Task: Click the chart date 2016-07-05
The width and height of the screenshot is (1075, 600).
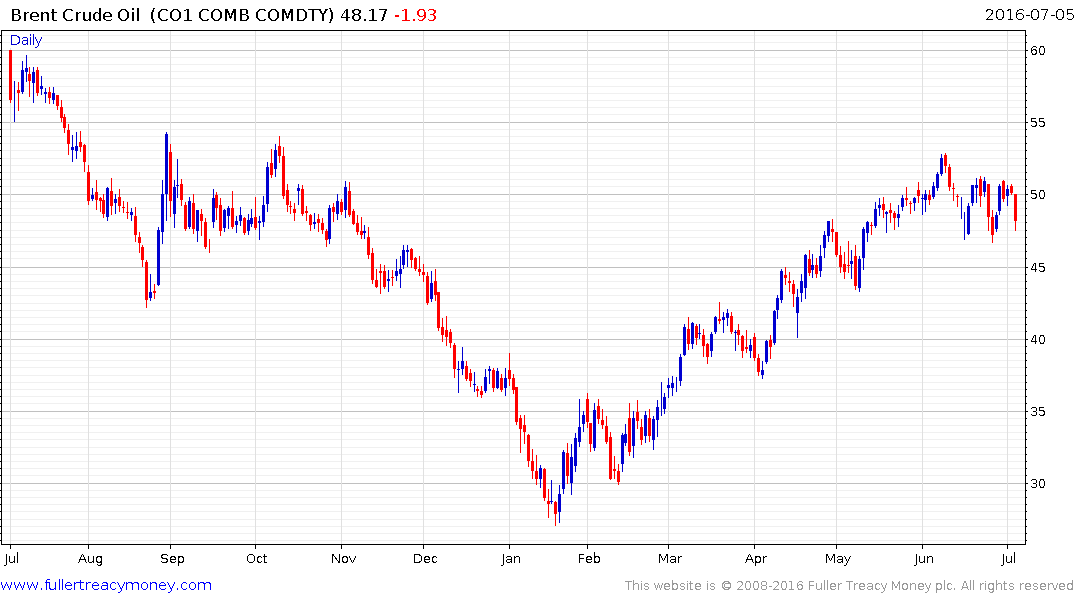Action: [x=1029, y=14]
